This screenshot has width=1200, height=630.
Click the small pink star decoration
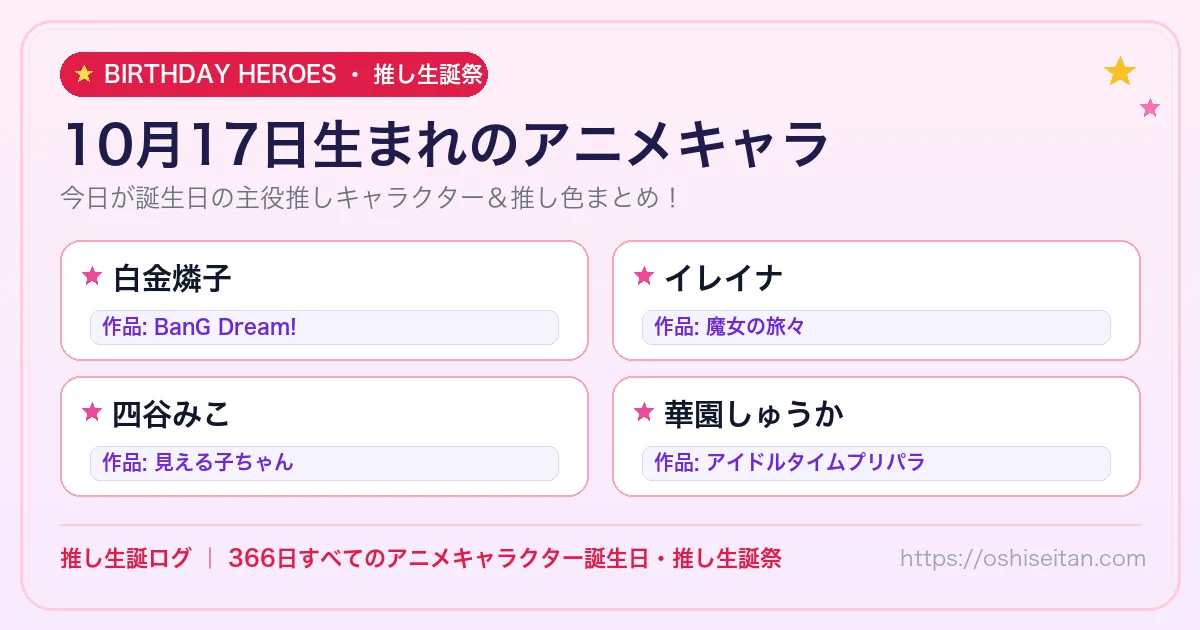1150,107
